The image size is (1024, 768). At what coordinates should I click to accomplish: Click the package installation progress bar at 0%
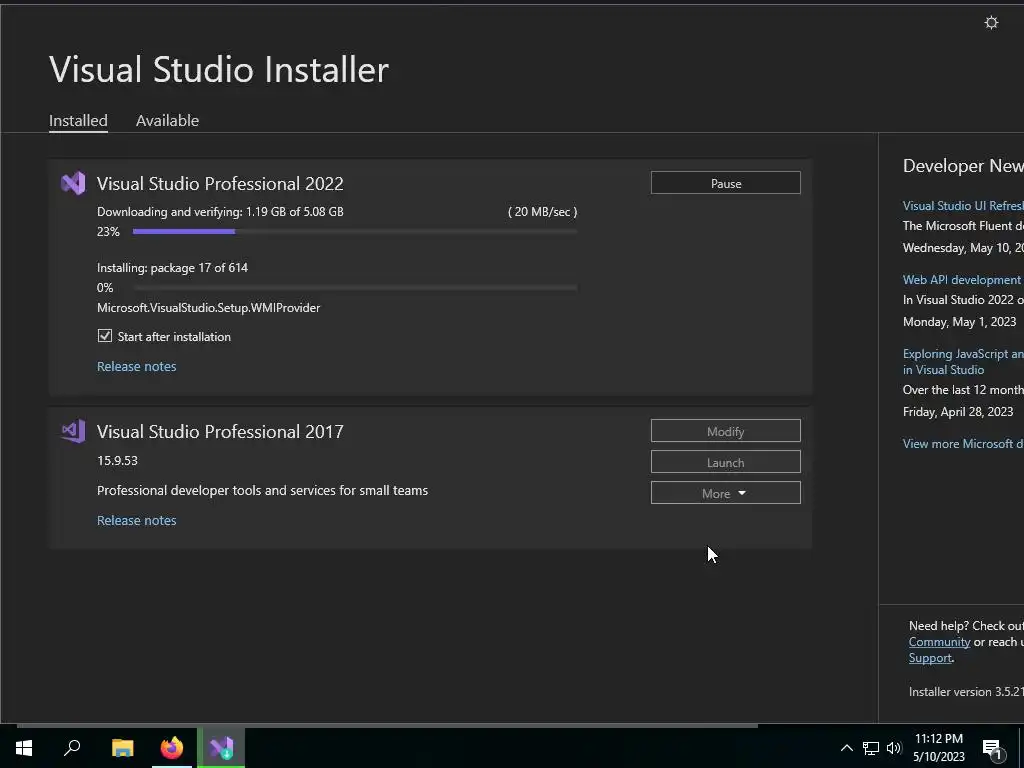pyautogui.click(x=355, y=287)
